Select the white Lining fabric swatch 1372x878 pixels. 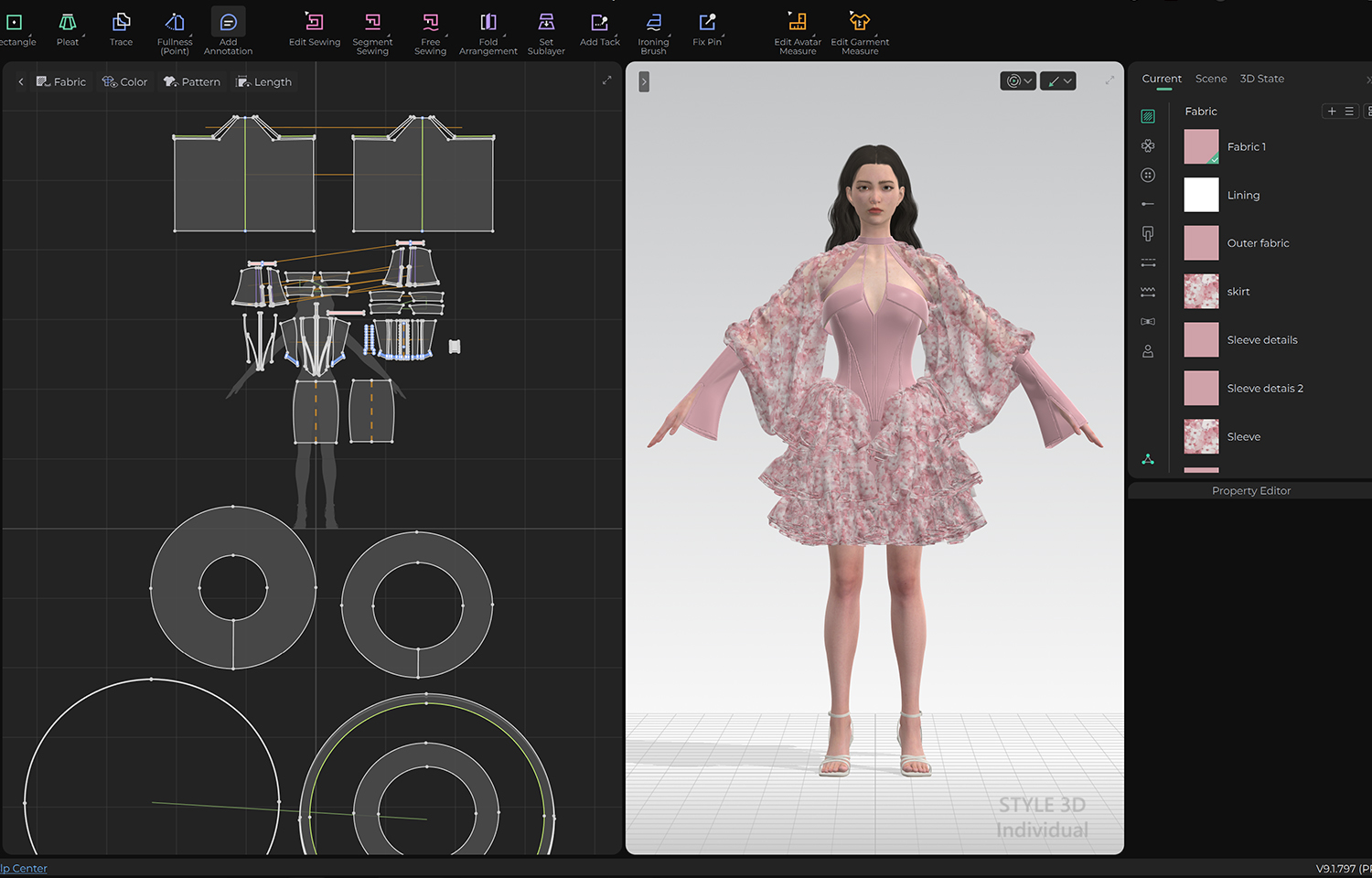tap(1201, 195)
